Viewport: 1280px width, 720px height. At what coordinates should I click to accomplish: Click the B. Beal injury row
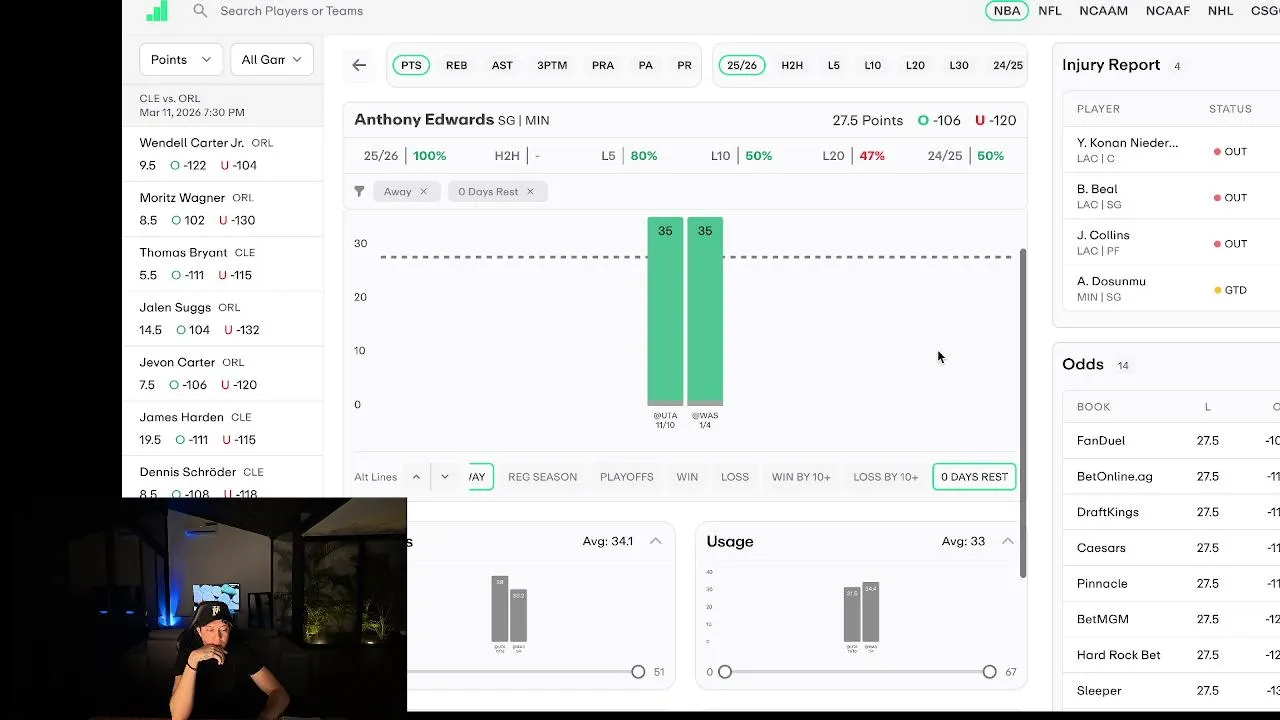1171,197
